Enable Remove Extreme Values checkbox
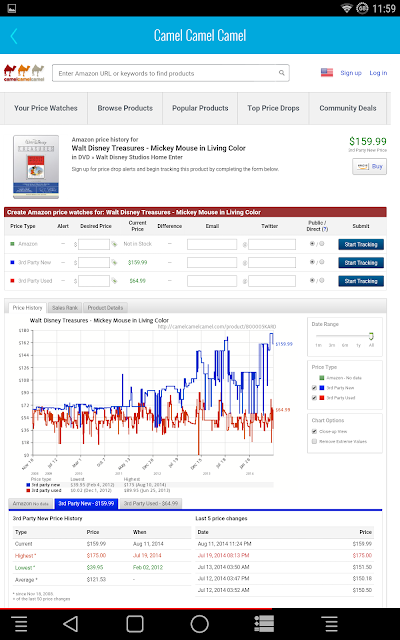400x640 pixels. pyautogui.click(x=314, y=441)
